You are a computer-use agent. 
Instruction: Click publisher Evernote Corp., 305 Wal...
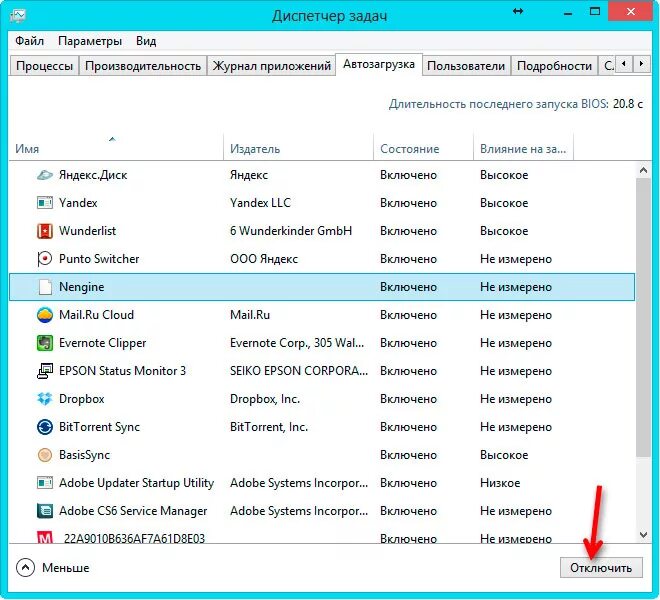[297, 343]
